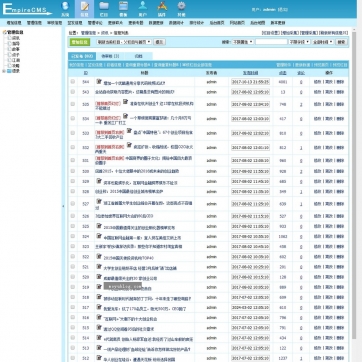Click the EmpireCMS logo

27,9
